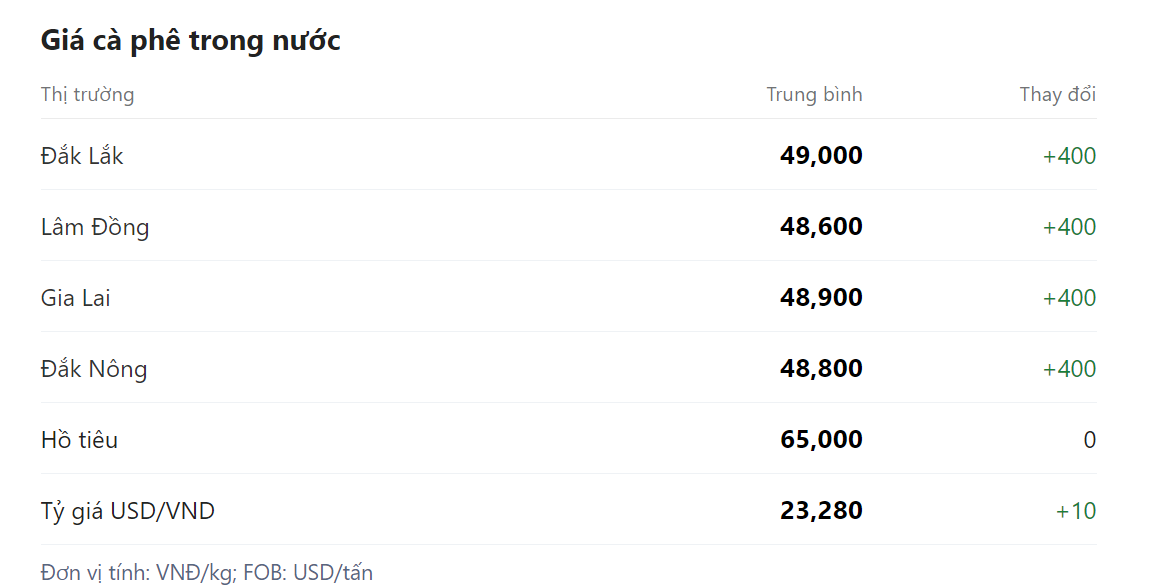Click the Lâm Đồng price 48,600
The height and width of the screenshot is (587, 1170).
pos(821,227)
